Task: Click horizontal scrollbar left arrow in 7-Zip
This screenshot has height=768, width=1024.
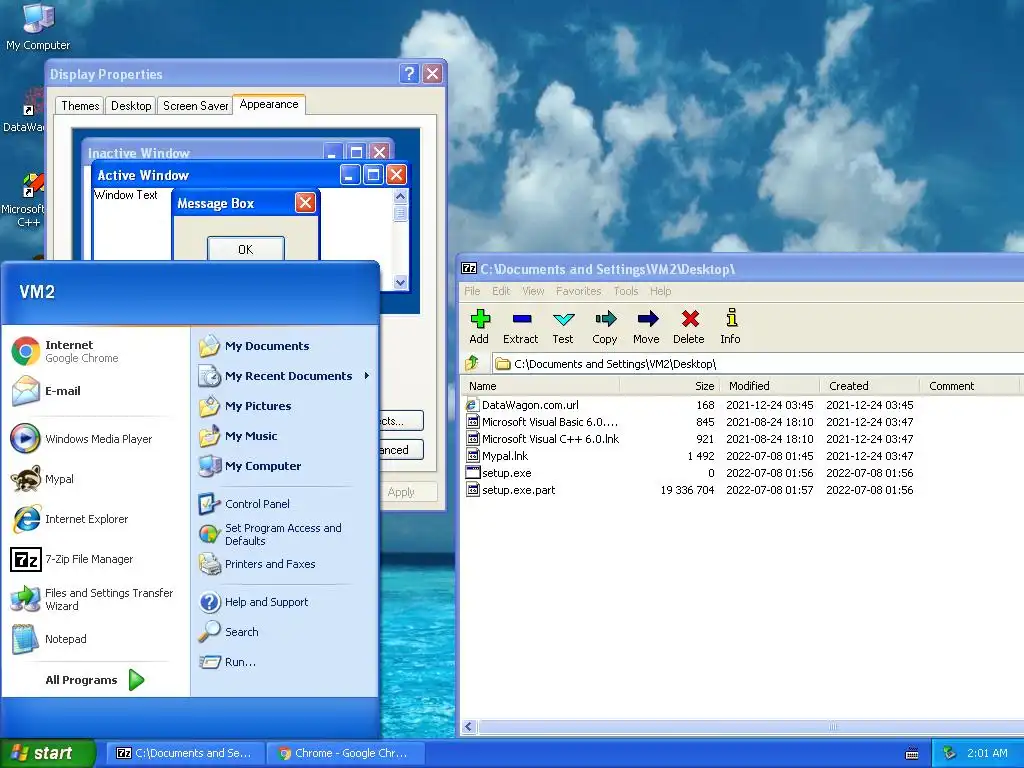Action: tap(469, 726)
